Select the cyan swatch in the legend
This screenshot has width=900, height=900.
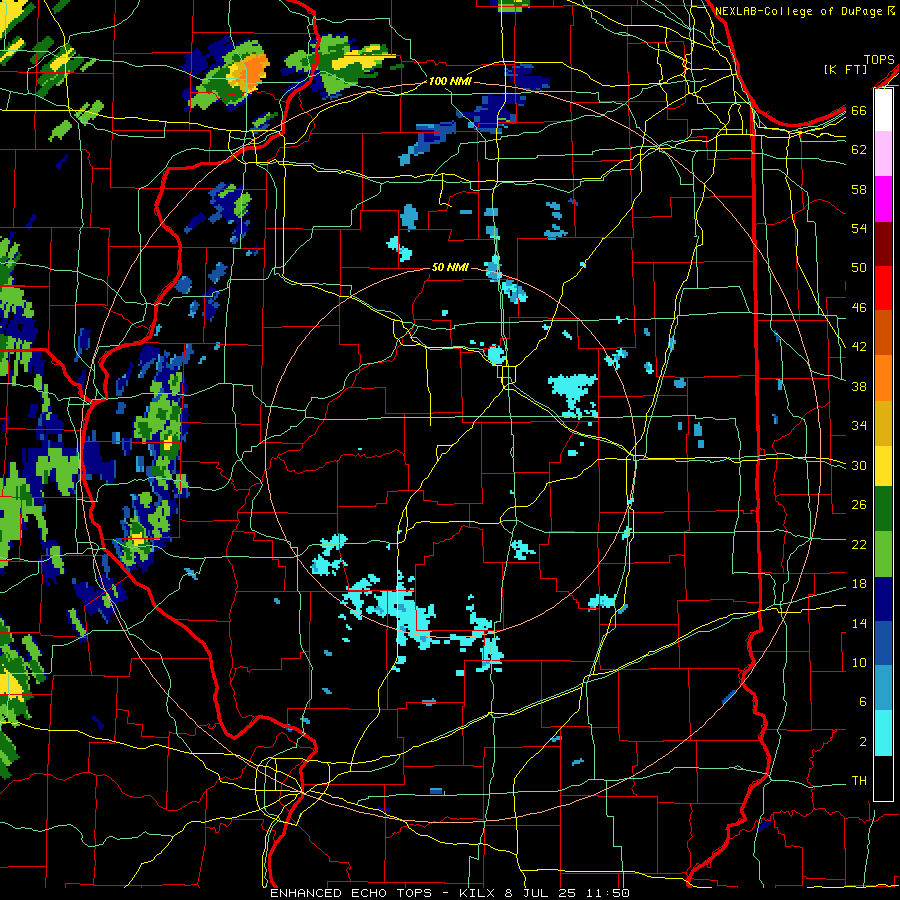tap(883, 733)
